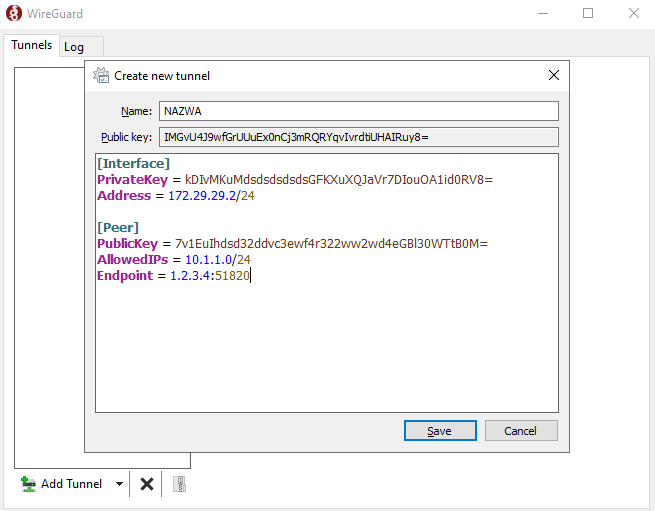Click the PublicKey keyword in the editor
The width and height of the screenshot is (655, 511).
click(127, 244)
